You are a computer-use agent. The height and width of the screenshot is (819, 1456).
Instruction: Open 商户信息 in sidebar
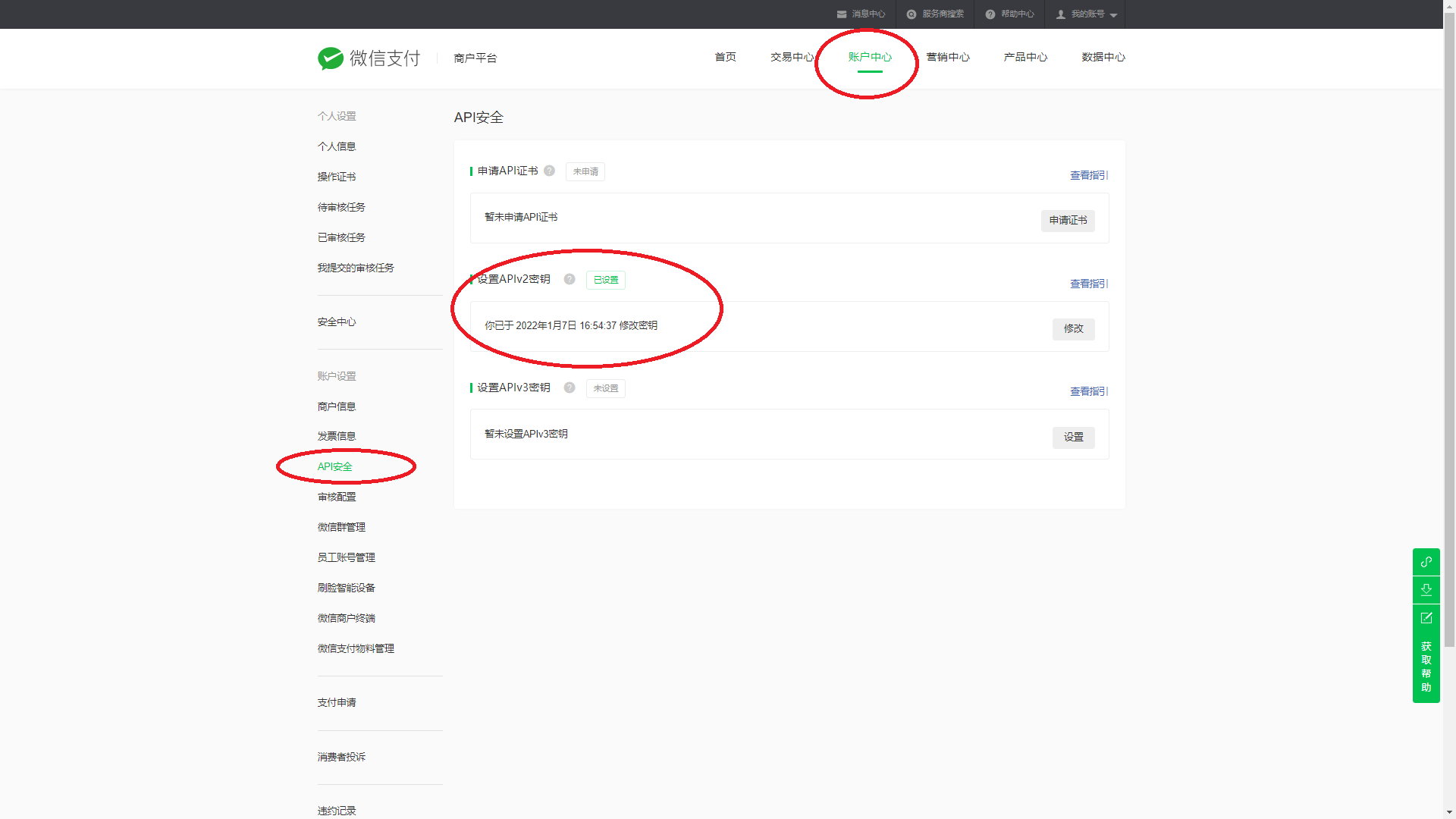coord(337,406)
